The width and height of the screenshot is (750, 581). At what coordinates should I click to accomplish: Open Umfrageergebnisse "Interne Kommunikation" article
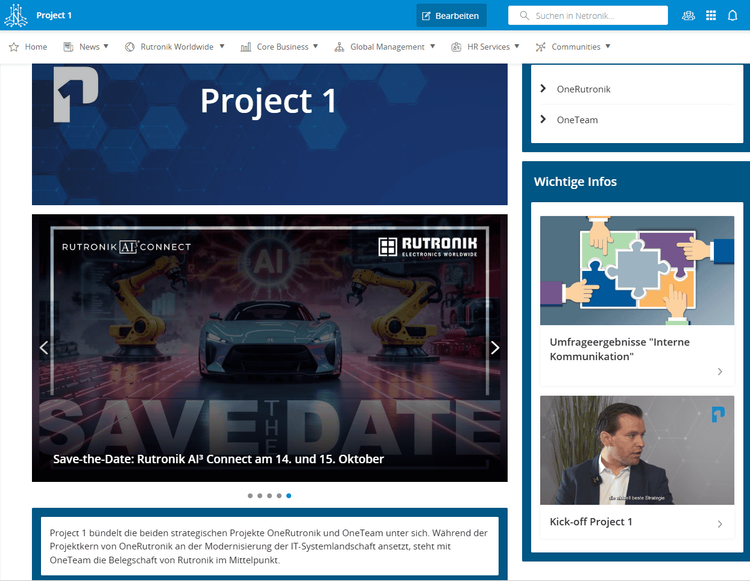(619, 349)
